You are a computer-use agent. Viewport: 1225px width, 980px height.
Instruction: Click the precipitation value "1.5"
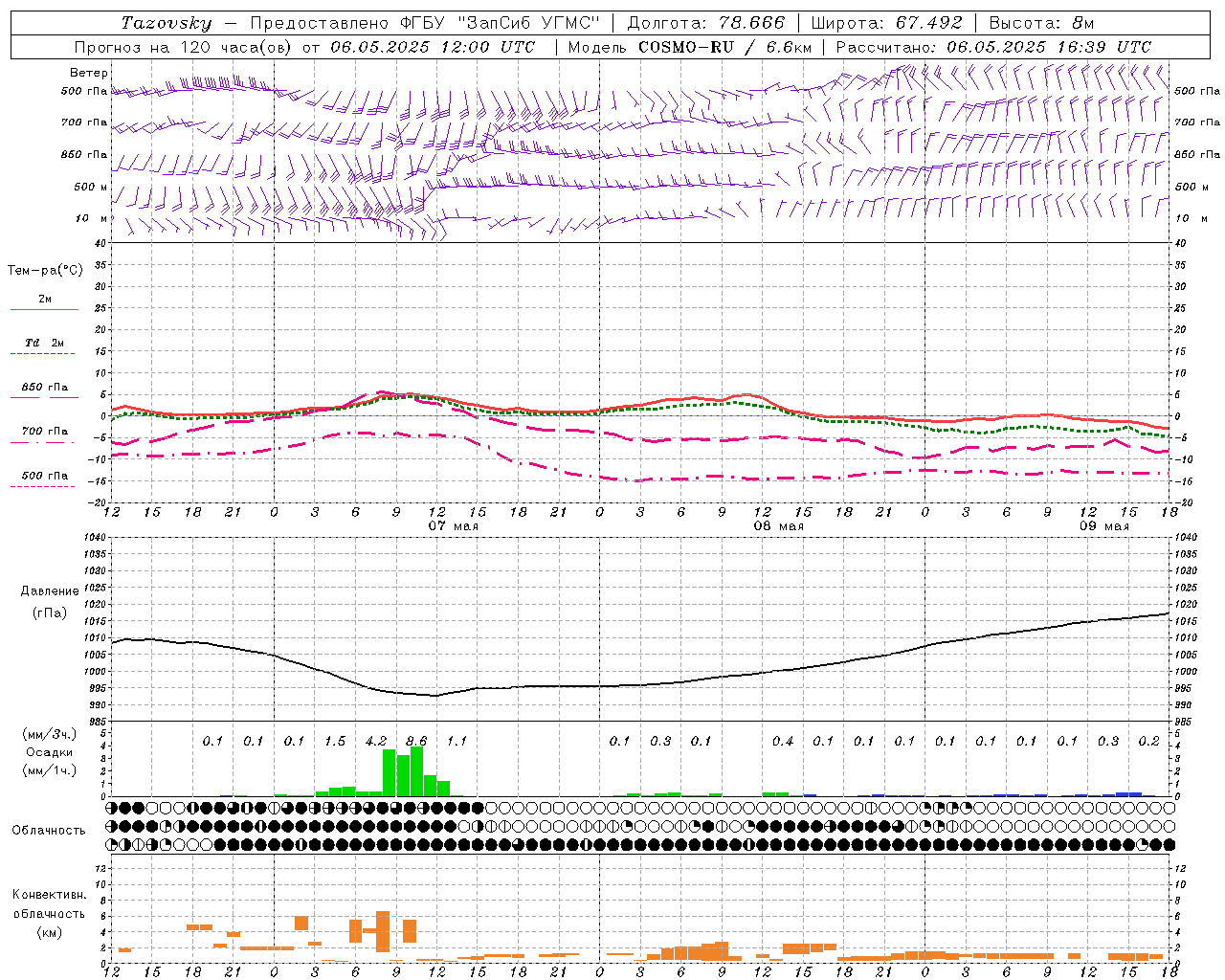(x=335, y=741)
